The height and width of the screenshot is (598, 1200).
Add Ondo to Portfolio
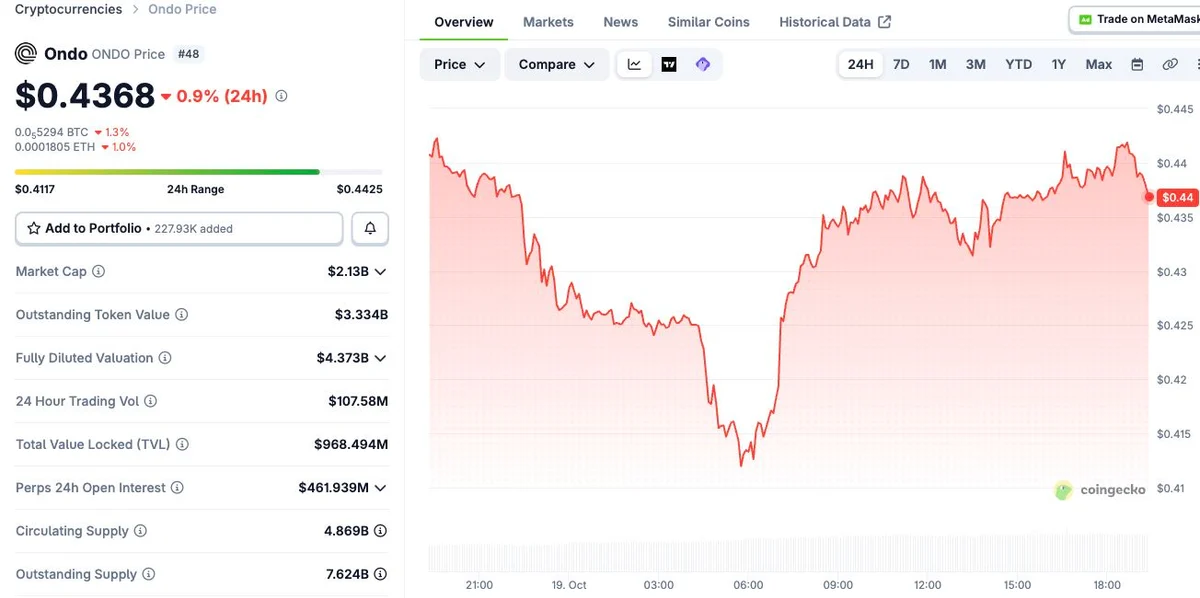[x=179, y=229]
